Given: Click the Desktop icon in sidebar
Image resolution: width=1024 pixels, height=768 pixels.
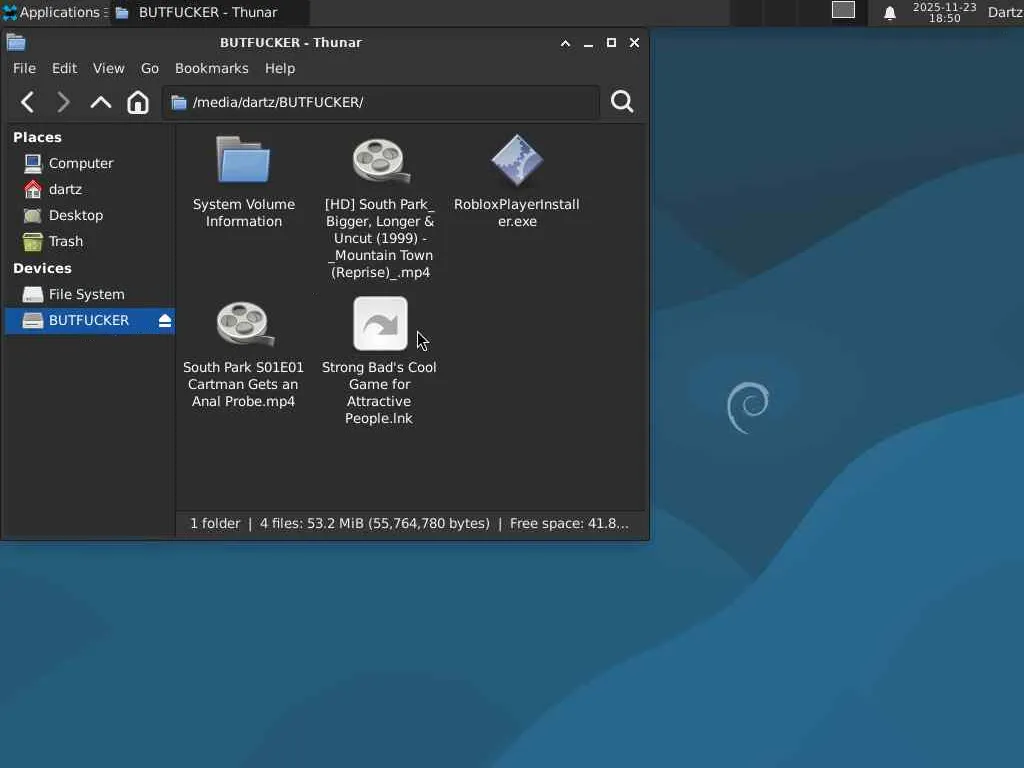Looking at the screenshot, I should (x=33, y=216).
